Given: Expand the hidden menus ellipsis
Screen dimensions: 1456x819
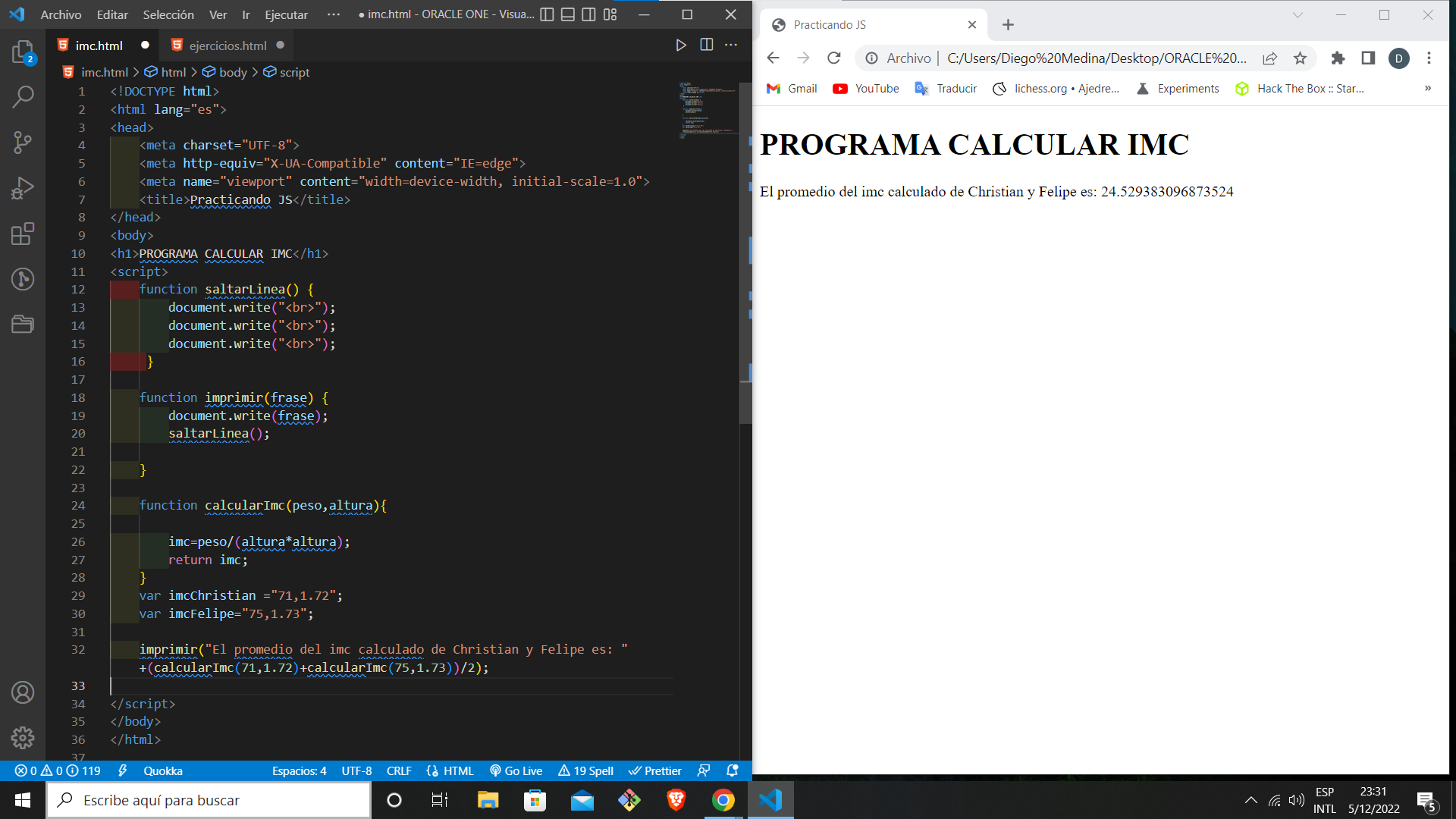Looking at the screenshot, I should pos(334,14).
